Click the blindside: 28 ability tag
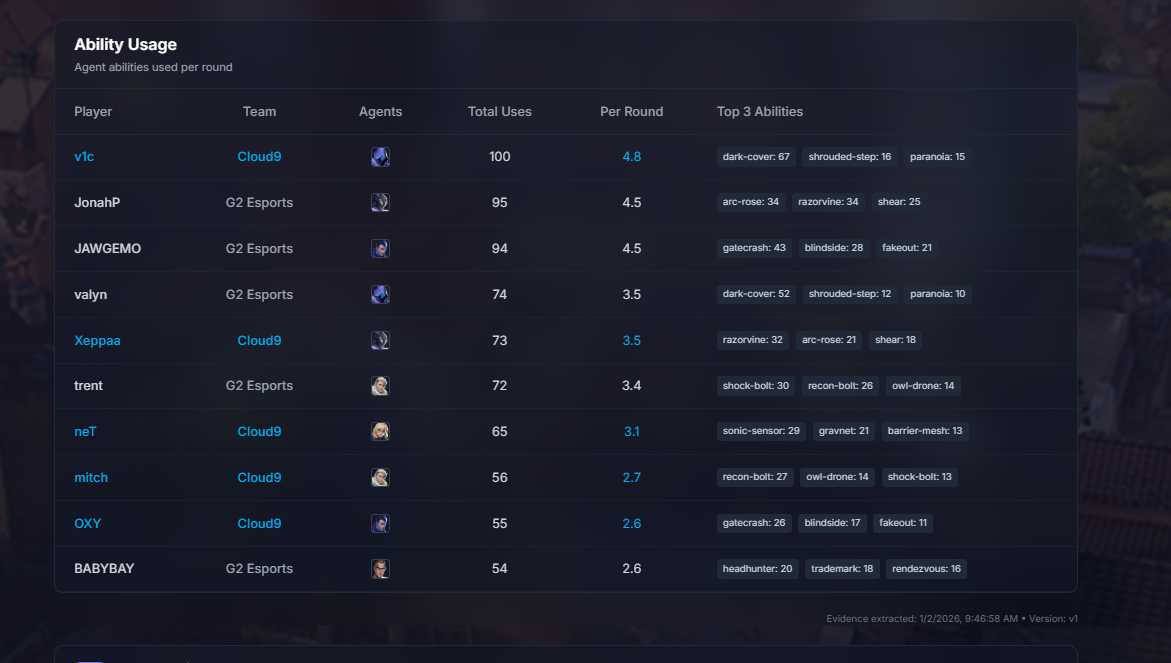 click(833, 248)
